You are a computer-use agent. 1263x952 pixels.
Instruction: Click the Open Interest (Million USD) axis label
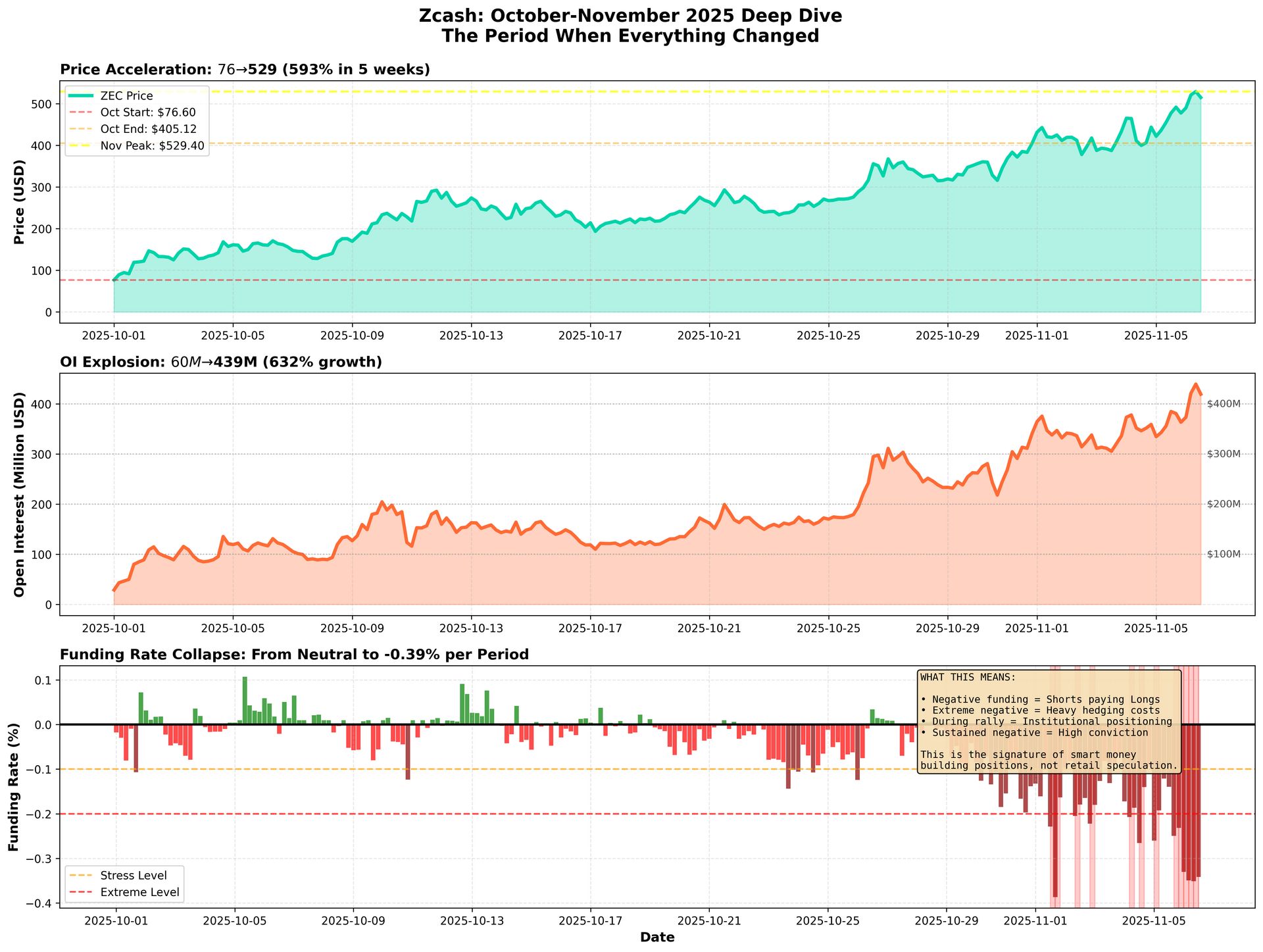(19, 494)
